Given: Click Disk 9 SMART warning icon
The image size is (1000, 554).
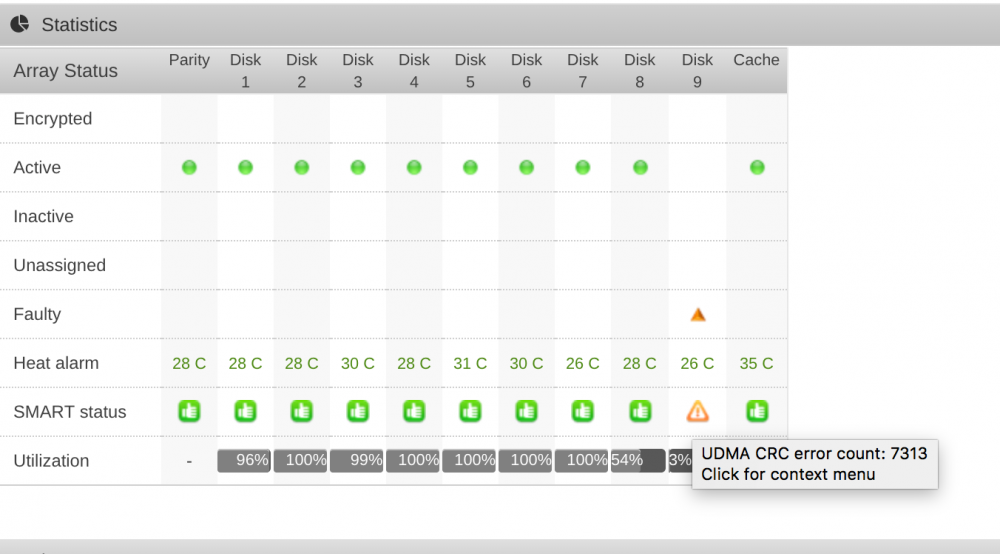Looking at the screenshot, I should [x=697, y=412].
